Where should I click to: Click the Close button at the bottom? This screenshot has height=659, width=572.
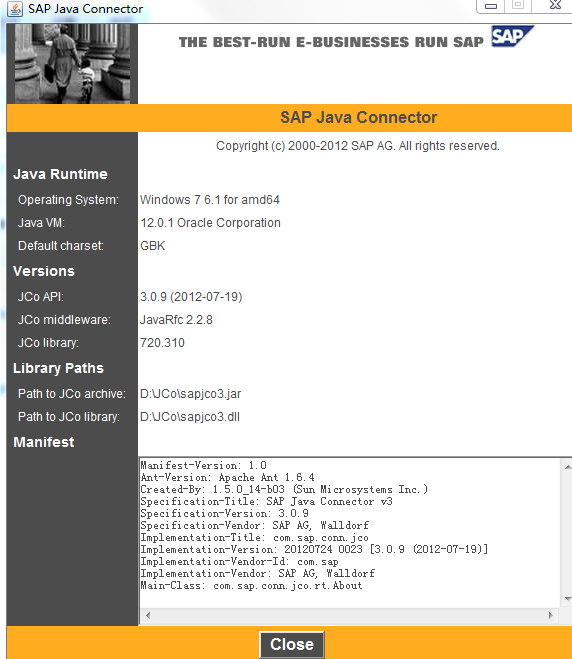point(292,644)
